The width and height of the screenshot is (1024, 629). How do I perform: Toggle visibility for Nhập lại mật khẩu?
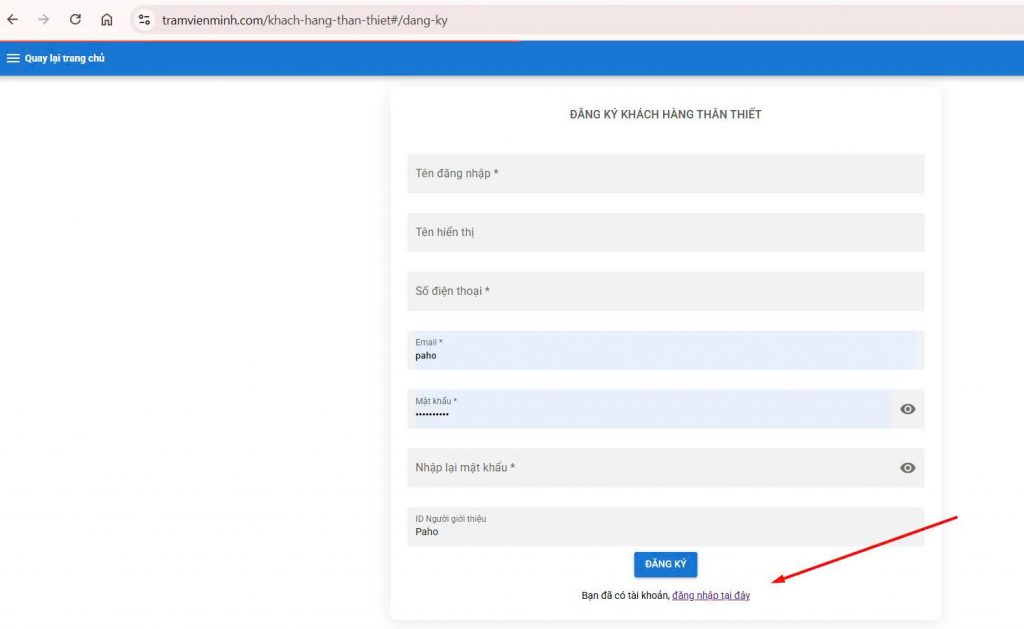point(907,468)
